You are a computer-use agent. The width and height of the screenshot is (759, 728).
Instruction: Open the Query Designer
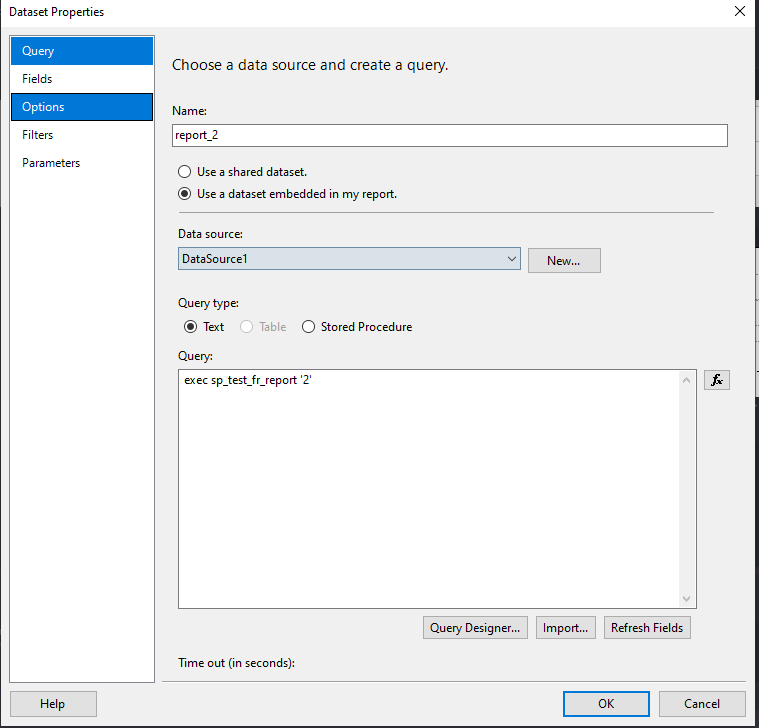click(475, 628)
